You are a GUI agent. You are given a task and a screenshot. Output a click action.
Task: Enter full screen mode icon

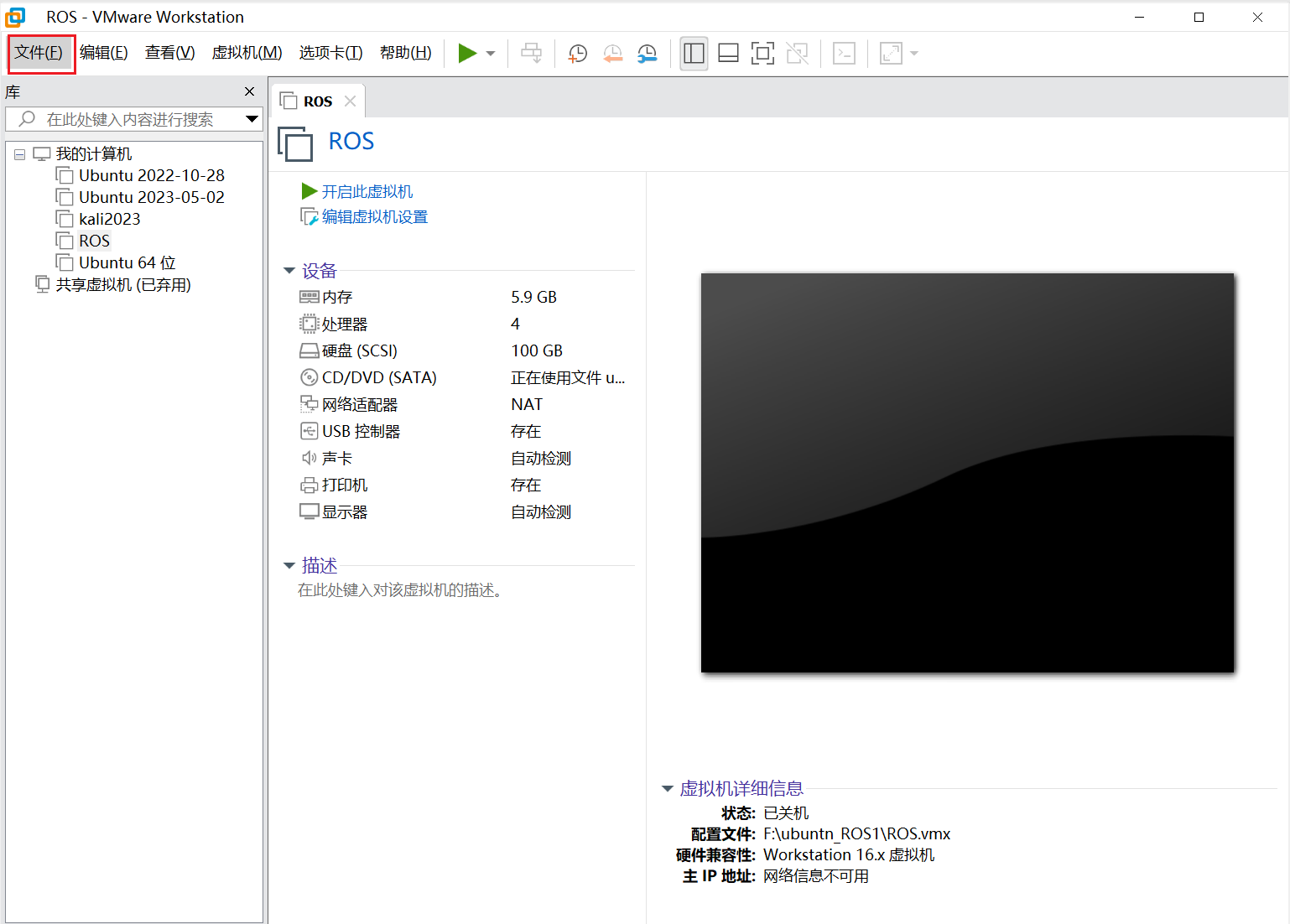click(x=762, y=54)
